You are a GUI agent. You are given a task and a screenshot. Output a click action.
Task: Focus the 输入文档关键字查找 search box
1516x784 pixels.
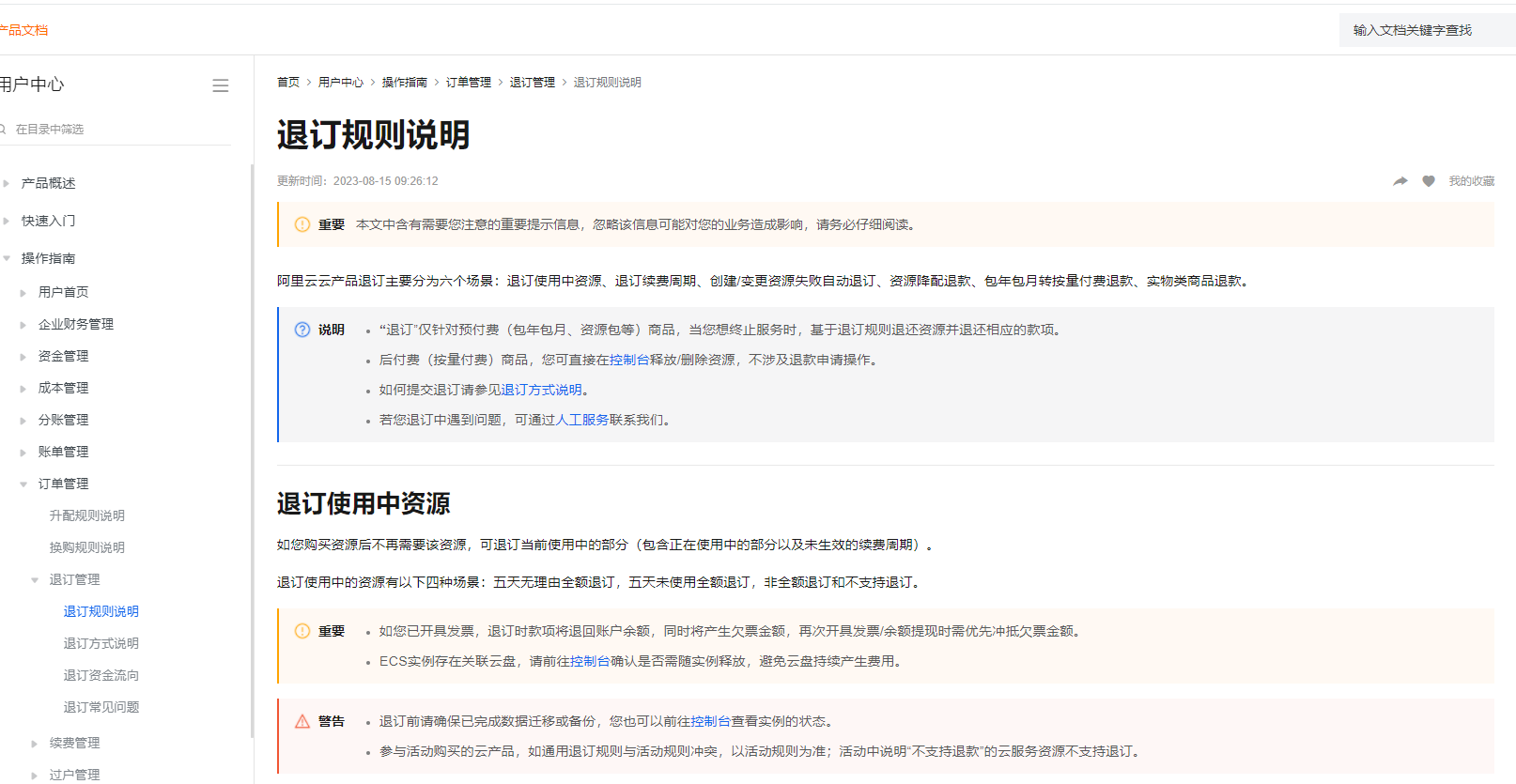[1427, 30]
